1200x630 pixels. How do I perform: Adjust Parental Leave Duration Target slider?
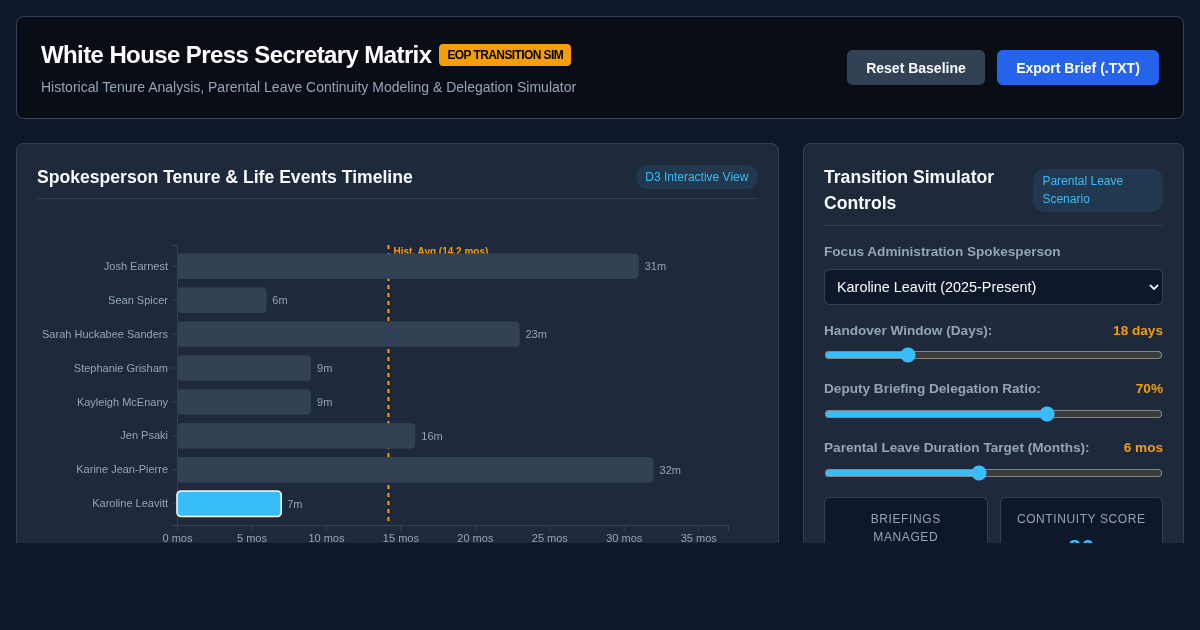point(993,473)
